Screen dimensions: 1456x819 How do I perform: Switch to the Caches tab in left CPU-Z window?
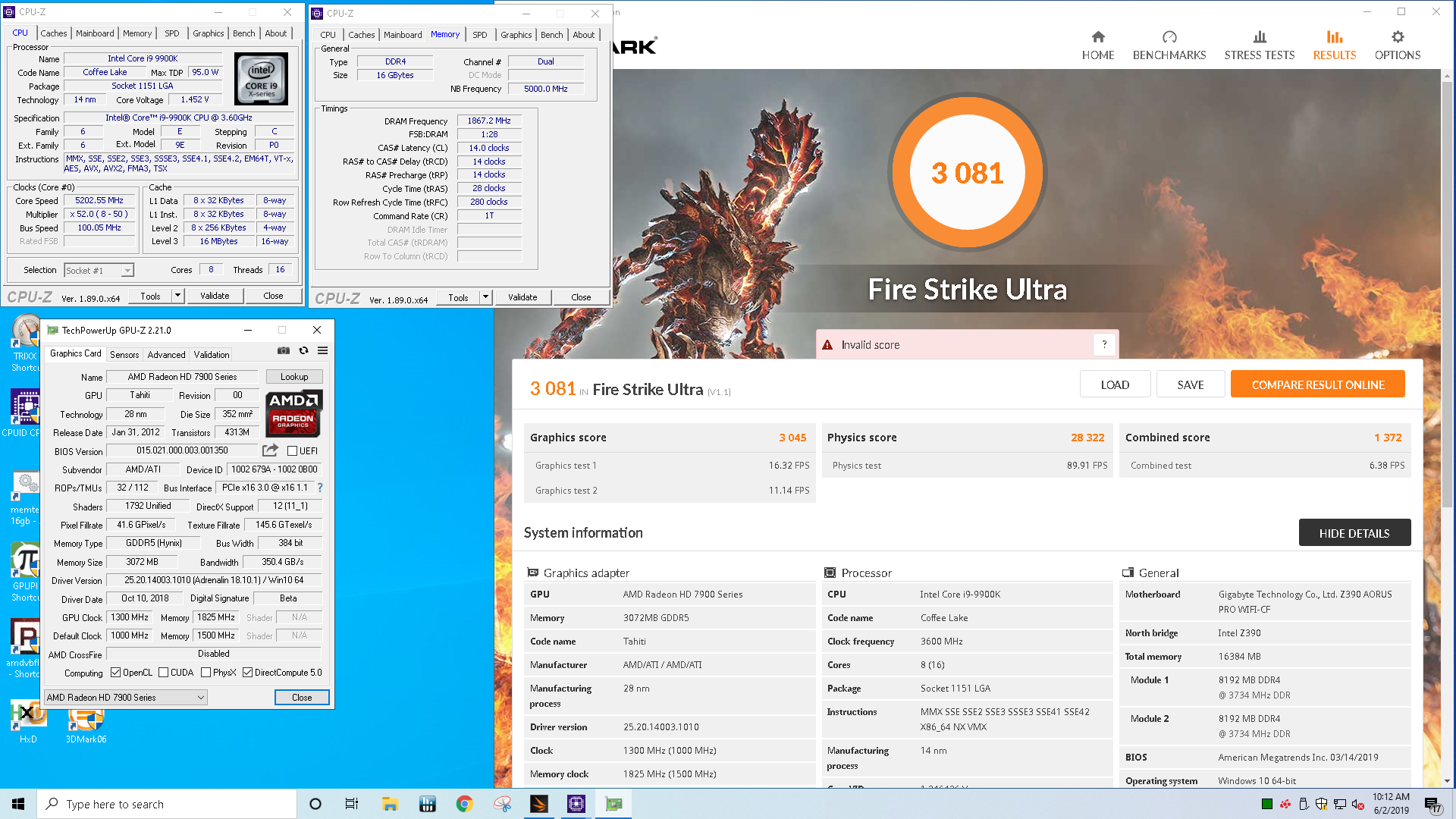tap(53, 33)
